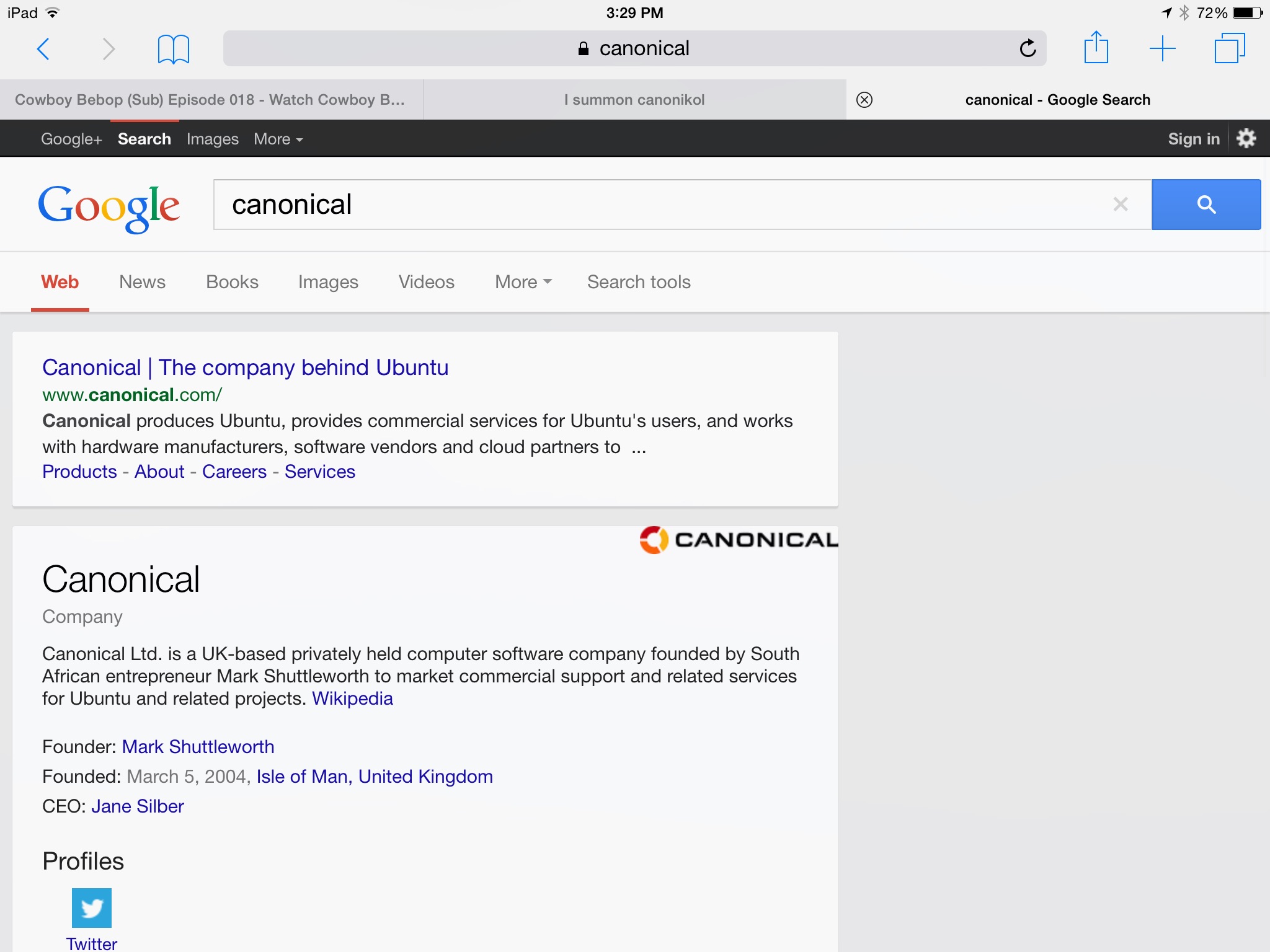Open Google+ in the black bar
The image size is (1270, 952).
(x=71, y=139)
